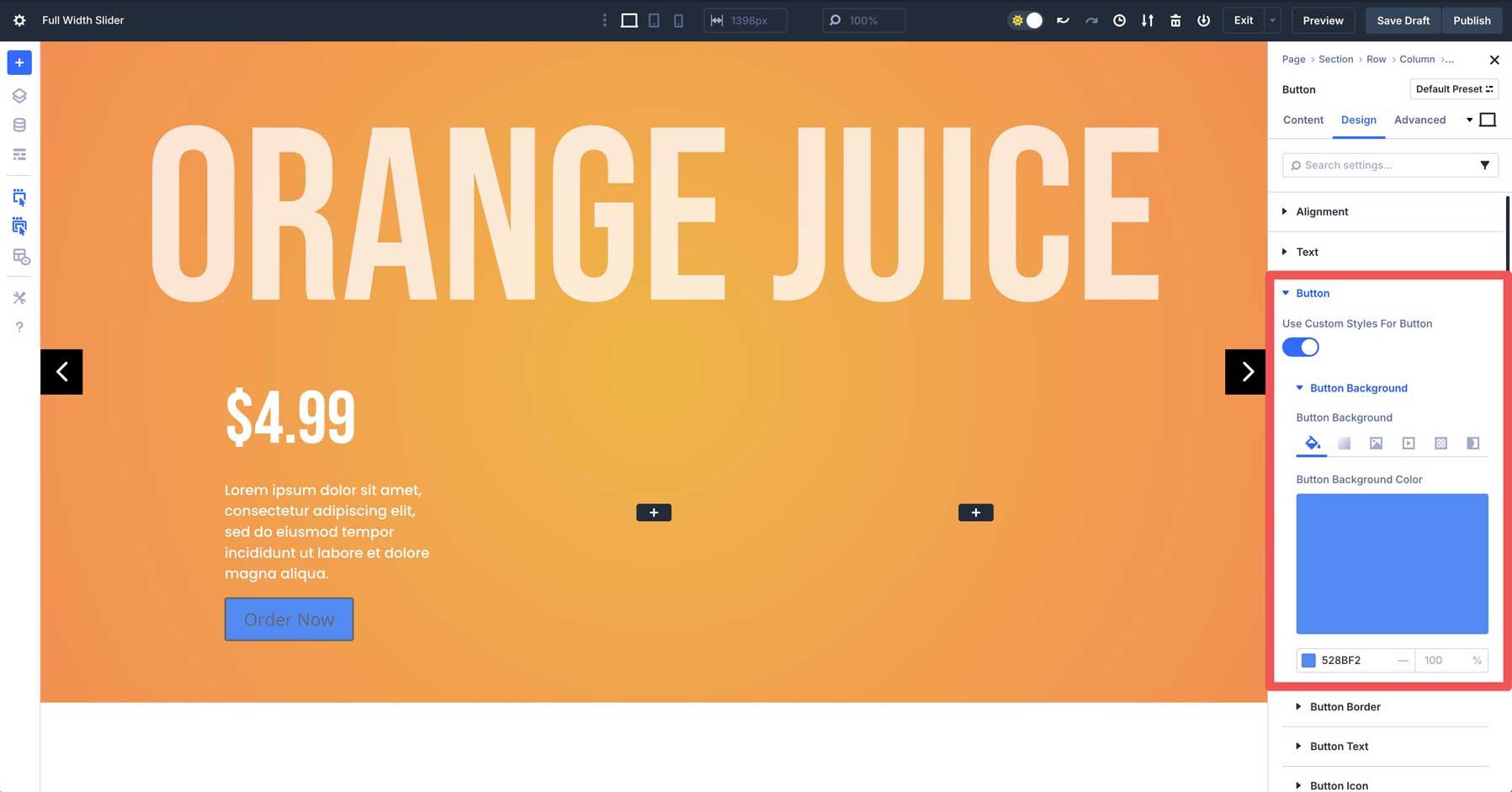Select the discard changes trash icon
The height and width of the screenshot is (792, 1512).
(1175, 20)
